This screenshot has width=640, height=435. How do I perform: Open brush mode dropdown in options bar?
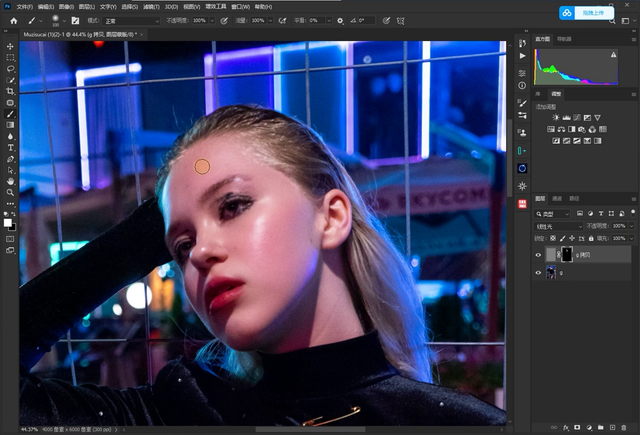(130, 20)
